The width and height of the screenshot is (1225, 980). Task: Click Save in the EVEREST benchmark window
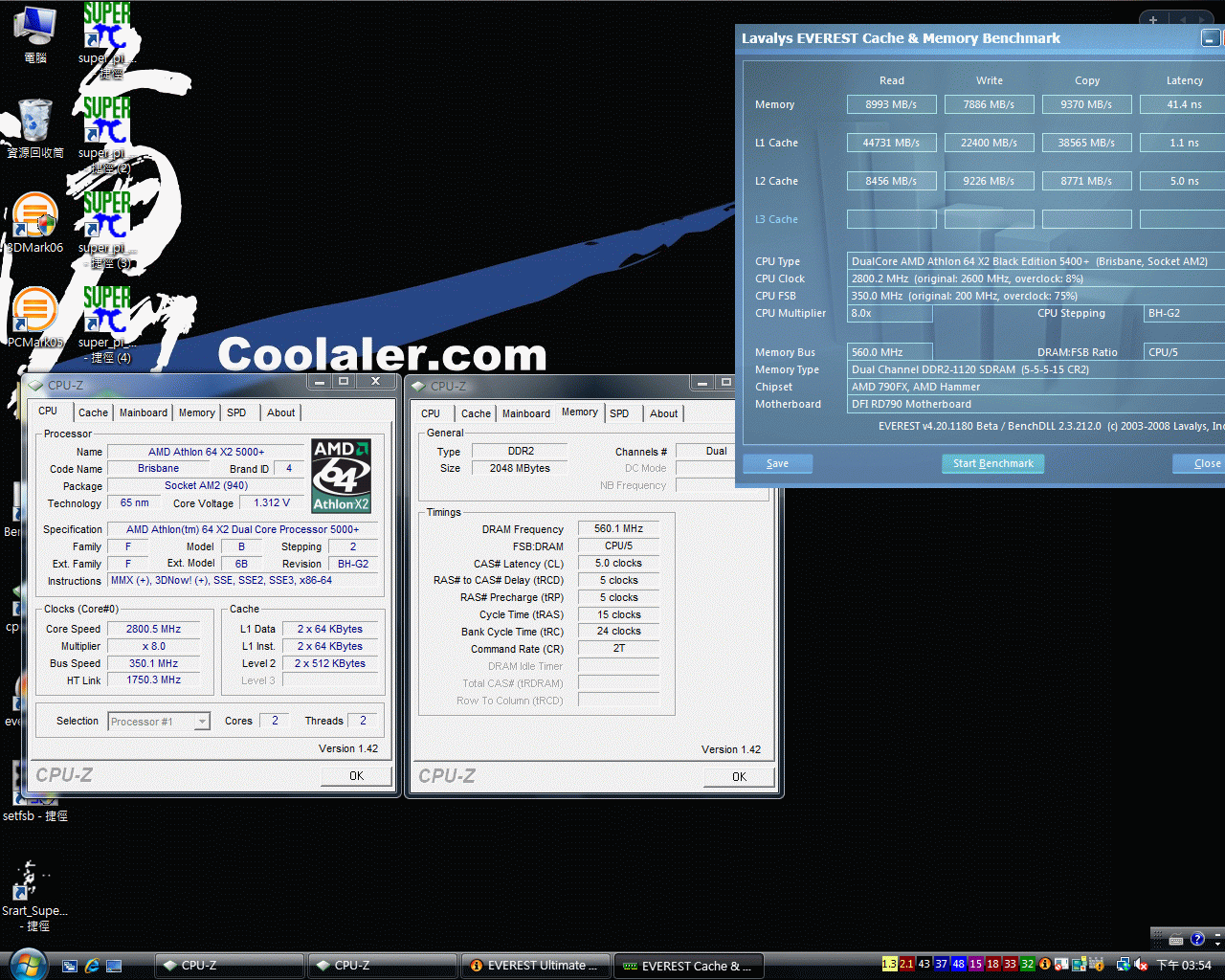[777, 463]
